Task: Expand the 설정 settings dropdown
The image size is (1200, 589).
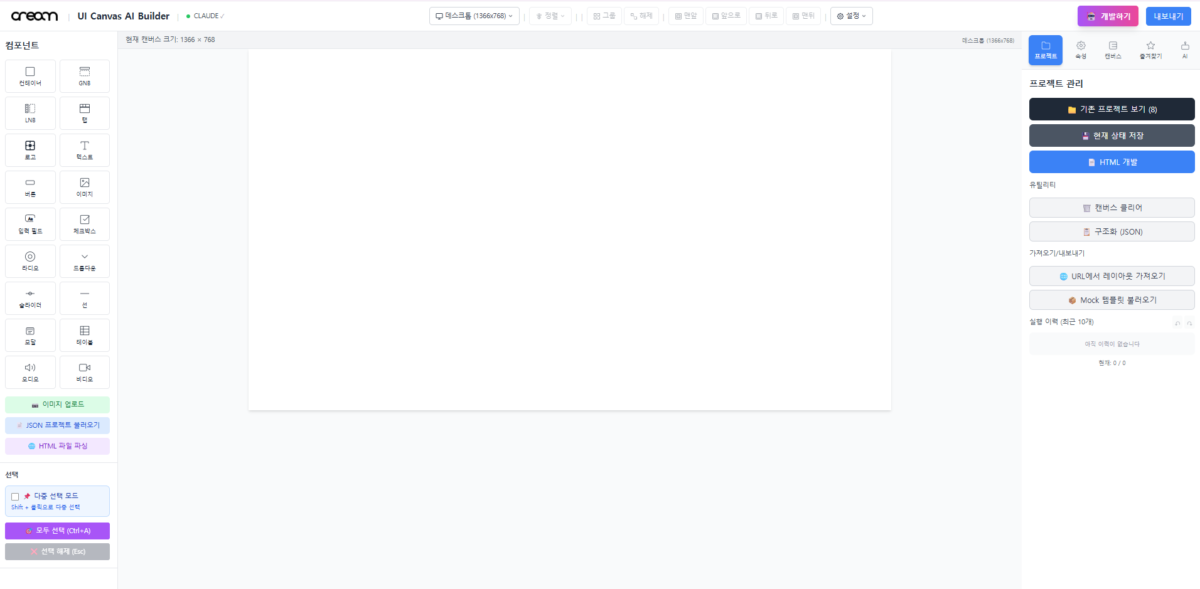Action: pyautogui.click(x=850, y=16)
